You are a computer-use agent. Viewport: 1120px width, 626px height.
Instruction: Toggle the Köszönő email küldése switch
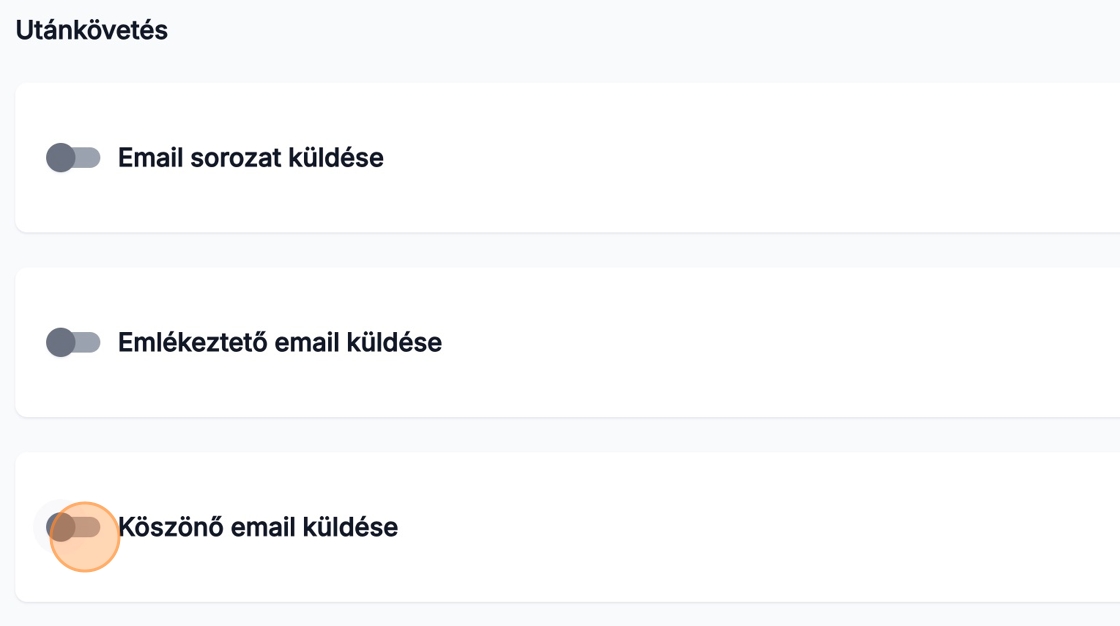(x=74, y=527)
